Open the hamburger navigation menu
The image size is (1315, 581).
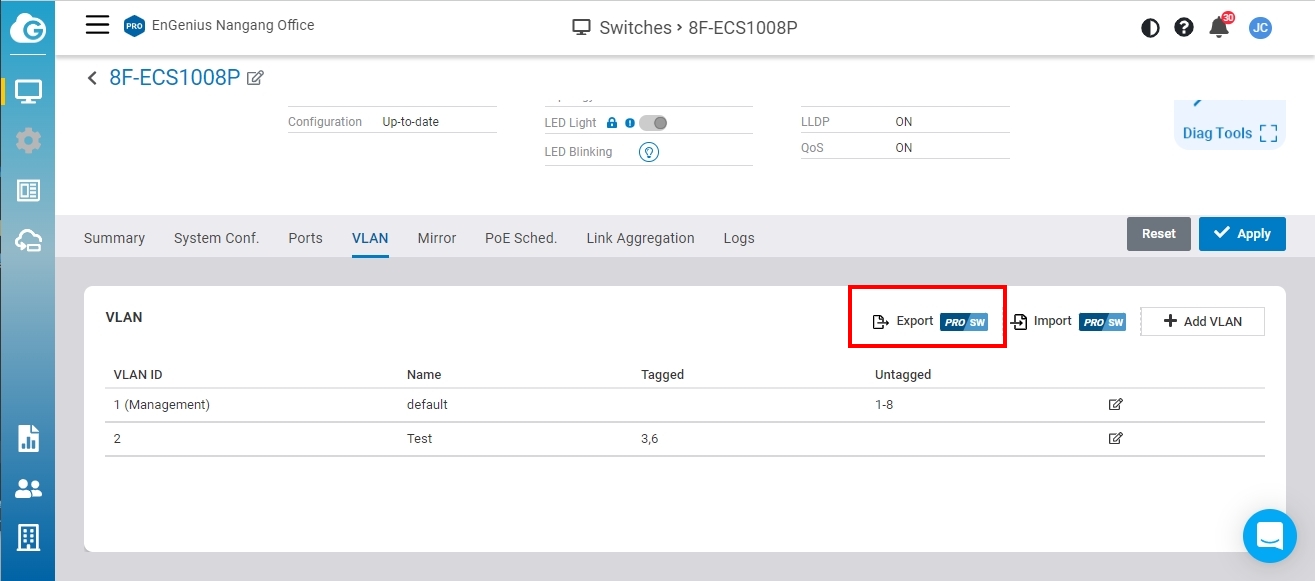point(97,25)
